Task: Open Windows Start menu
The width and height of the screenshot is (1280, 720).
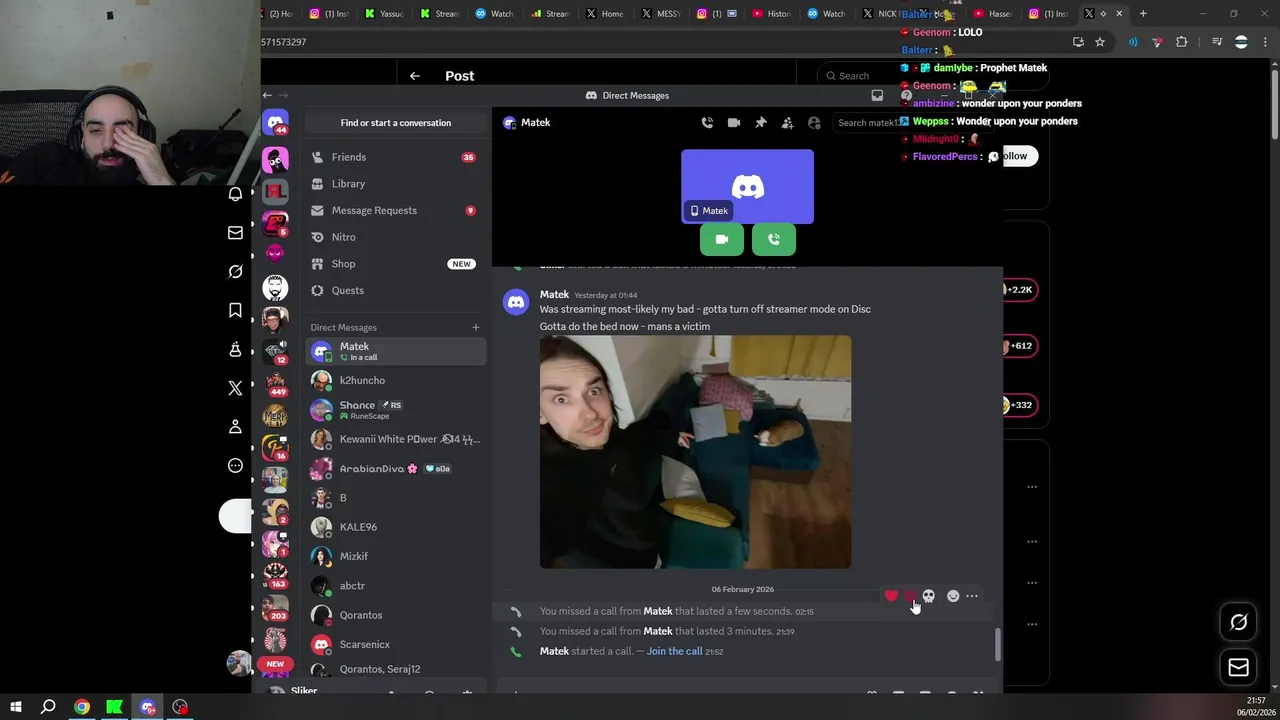Action: click(16, 707)
